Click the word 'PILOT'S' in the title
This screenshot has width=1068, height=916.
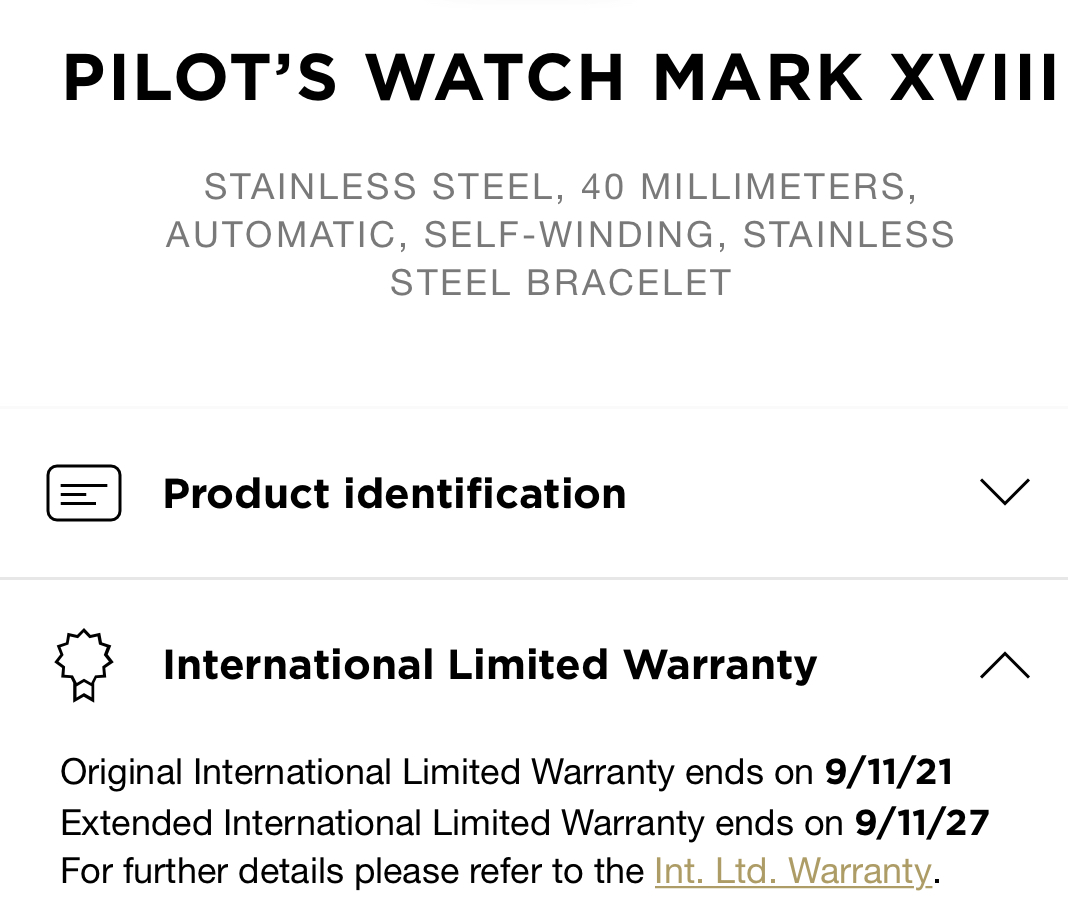click(x=200, y=78)
